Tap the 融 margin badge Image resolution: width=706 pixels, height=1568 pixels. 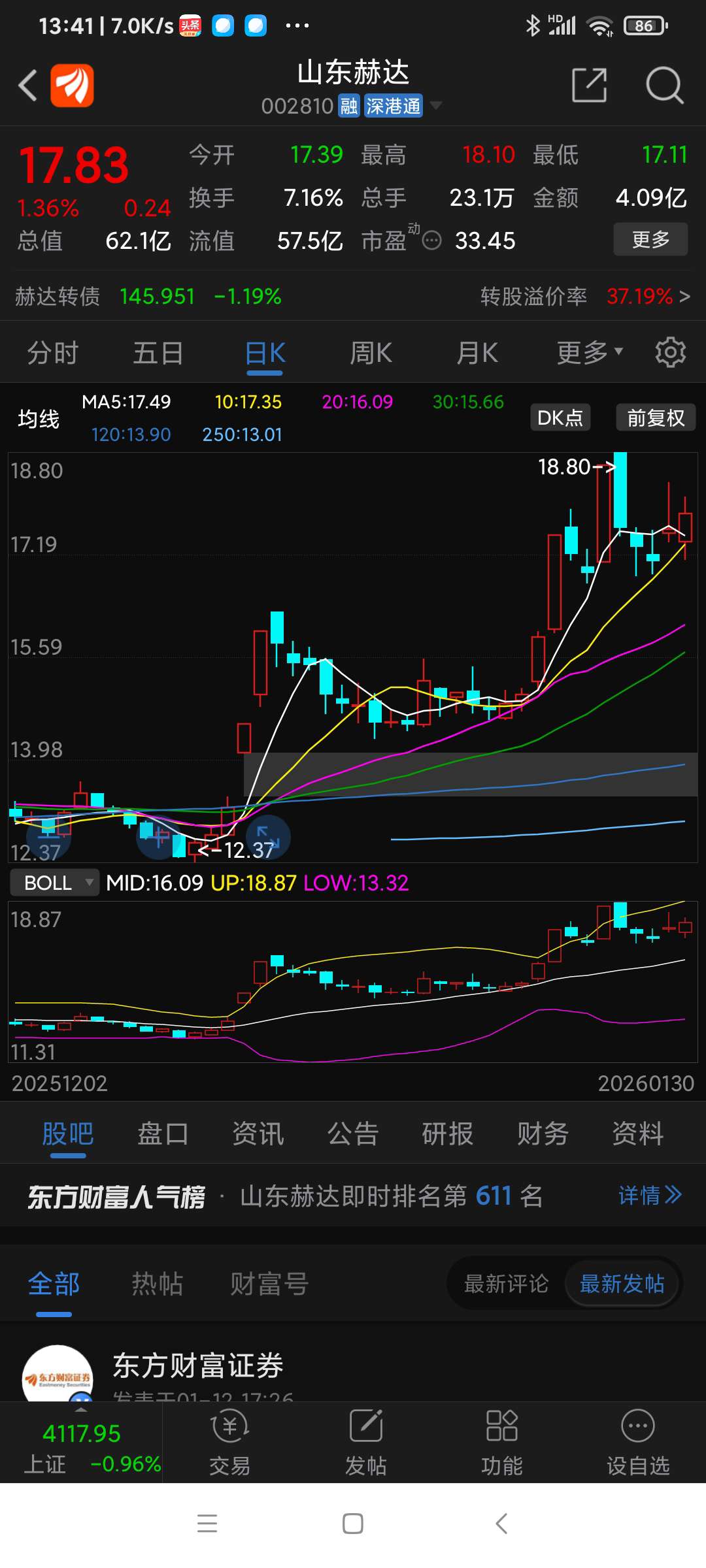[349, 106]
